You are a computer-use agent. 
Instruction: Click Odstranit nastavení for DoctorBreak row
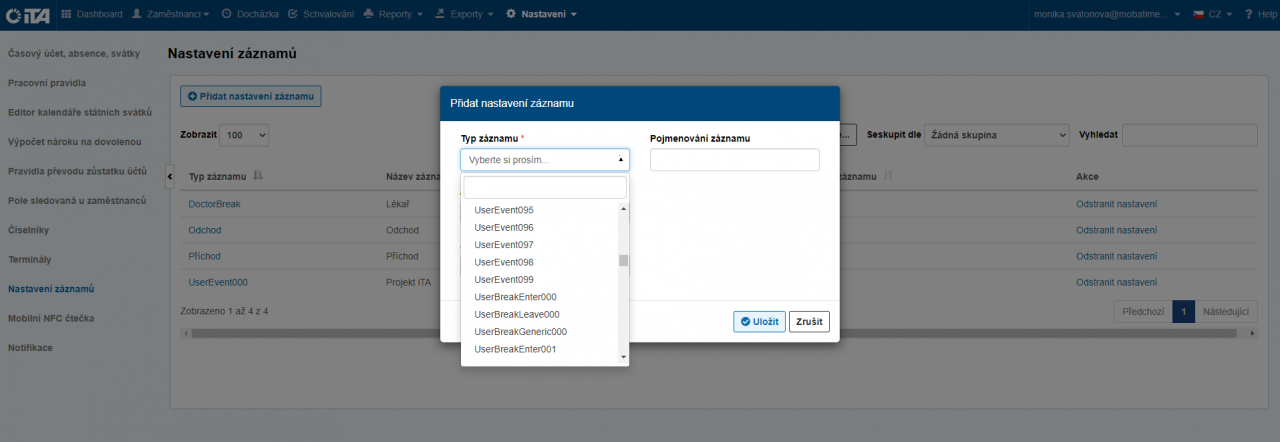click(1116, 204)
